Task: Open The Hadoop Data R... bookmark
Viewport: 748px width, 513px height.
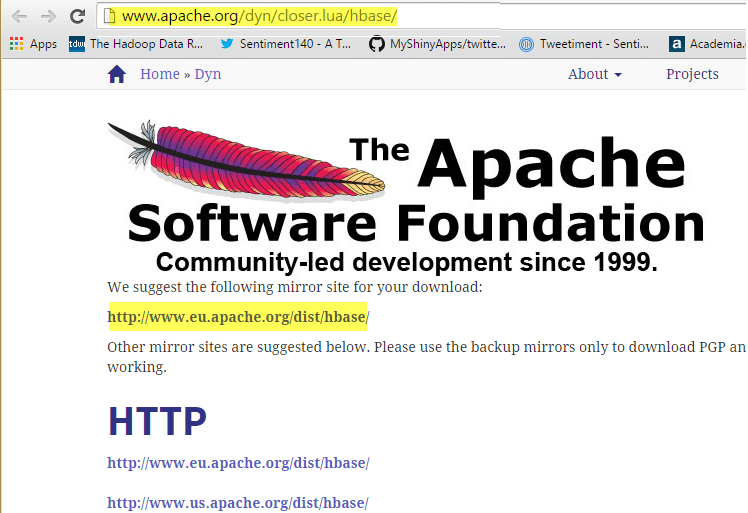Action: pos(137,44)
